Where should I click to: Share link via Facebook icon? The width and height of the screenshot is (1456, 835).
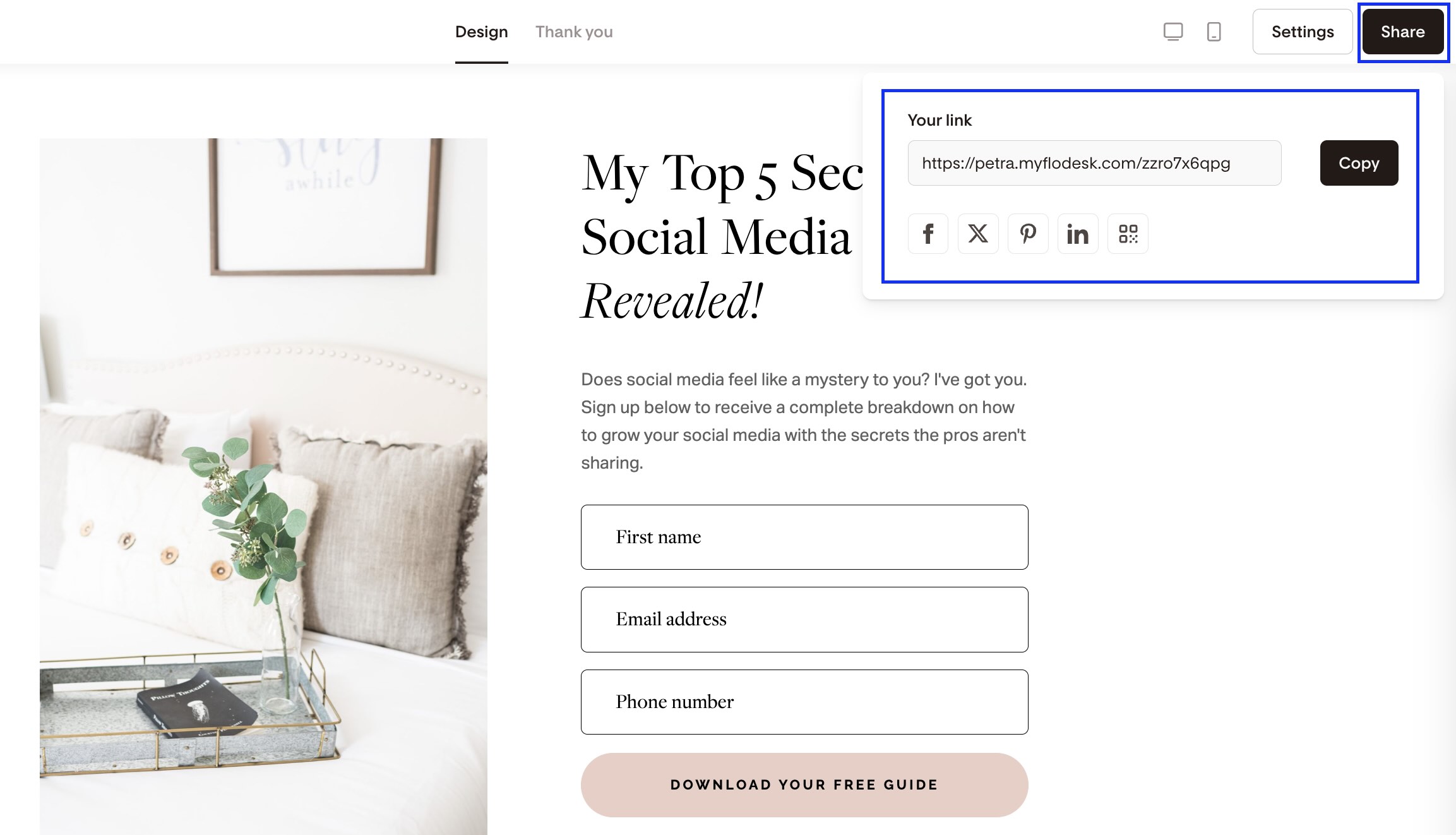coord(928,234)
